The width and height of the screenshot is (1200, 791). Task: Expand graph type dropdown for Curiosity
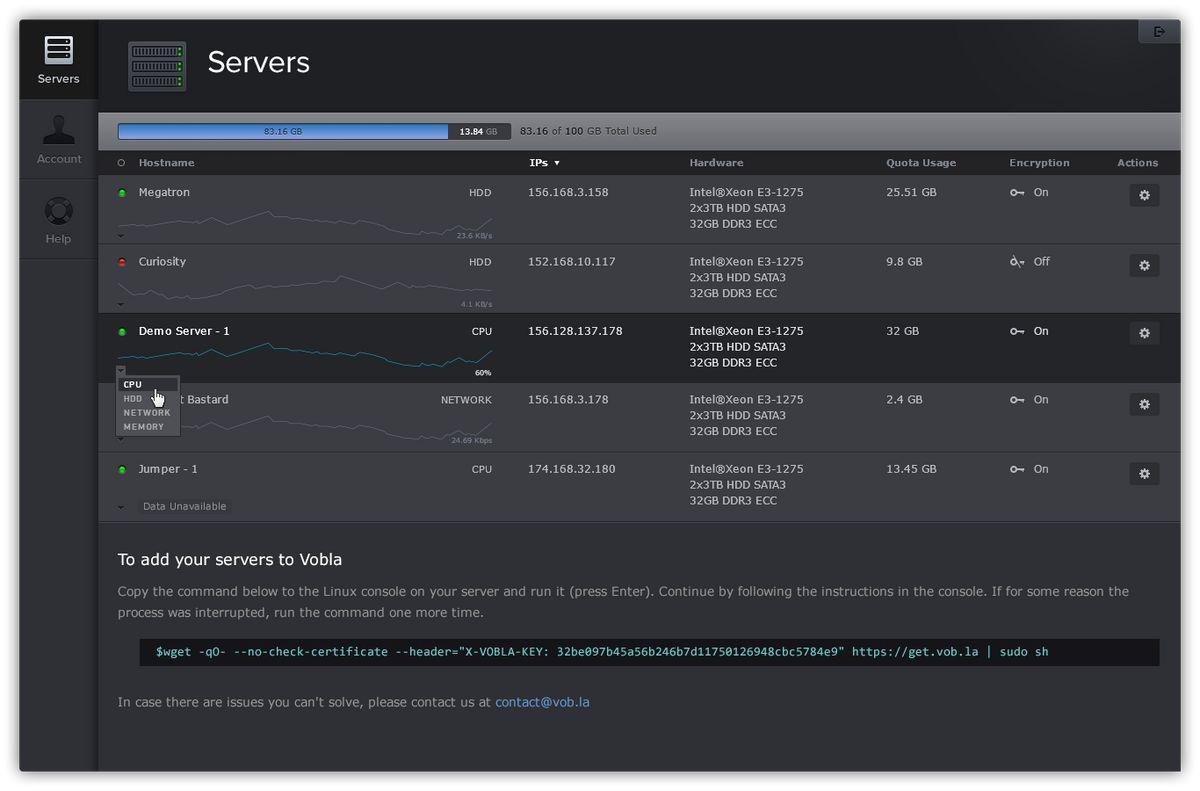(x=121, y=305)
